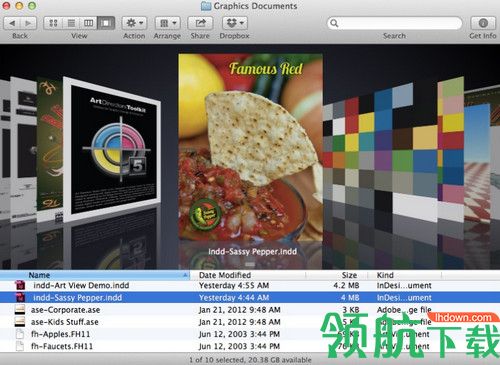Sort by the Kind column header
Screen dimensions: 500x365
coord(405,275)
